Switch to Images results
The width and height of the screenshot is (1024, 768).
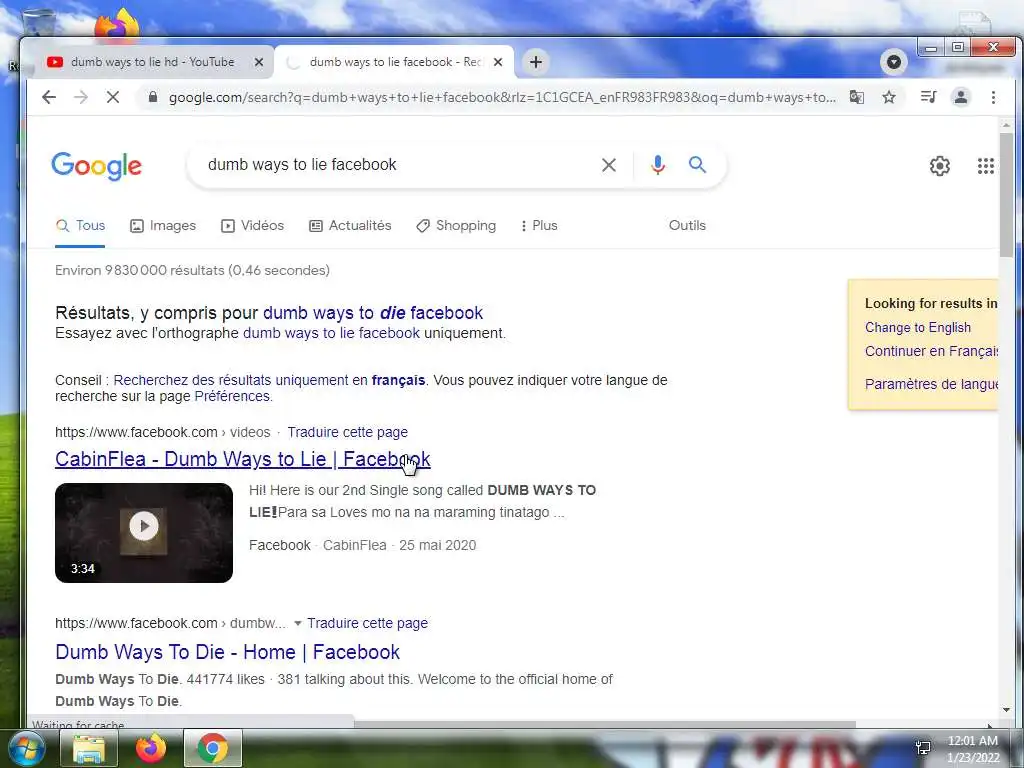163,225
